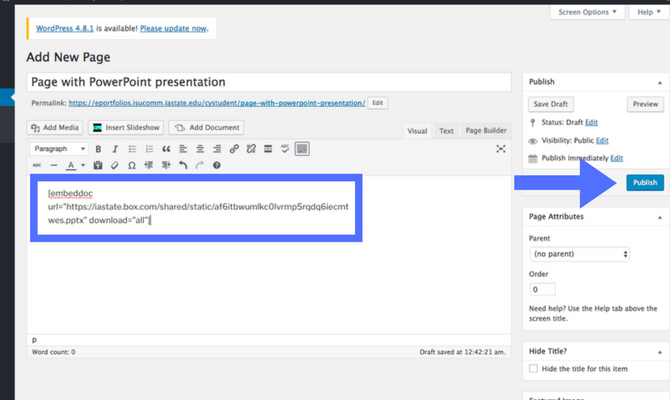Click the Please update now link

(173, 28)
